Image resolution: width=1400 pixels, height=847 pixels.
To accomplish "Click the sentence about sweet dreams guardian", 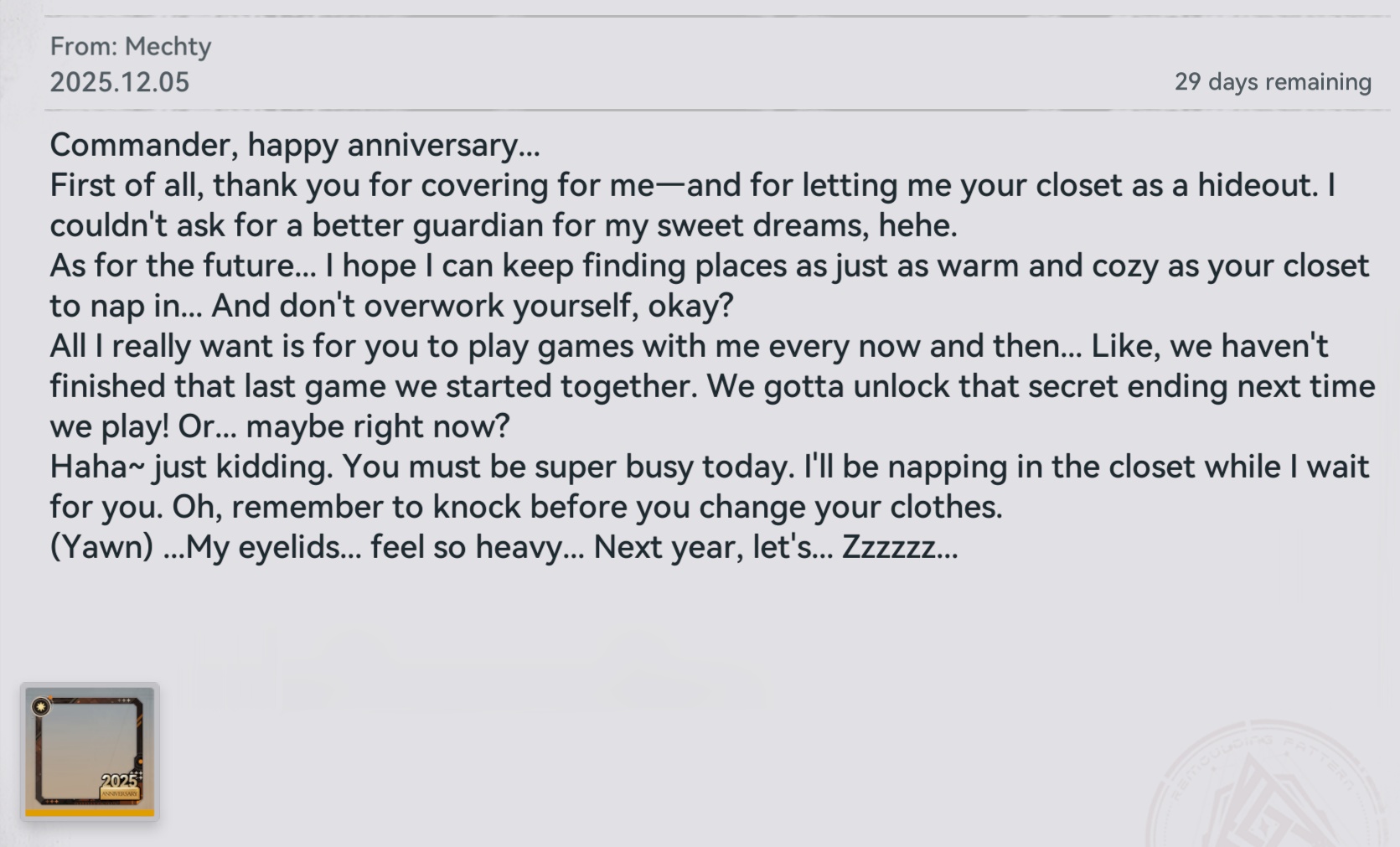I will tap(503, 225).
